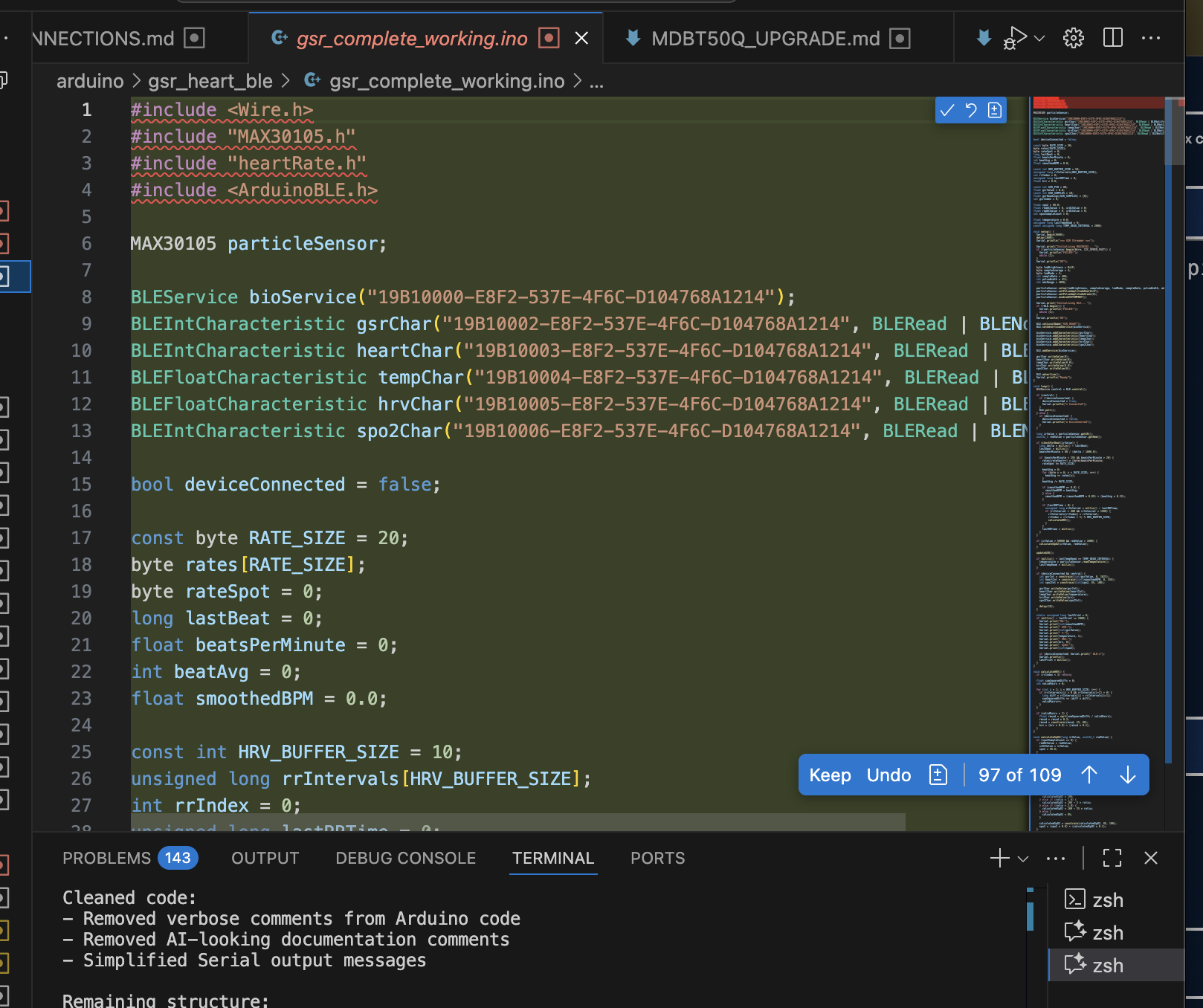The height and width of the screenshot is (1008, 1203).
Task: Click the Run and Debug play icon
Action: 1013,38
